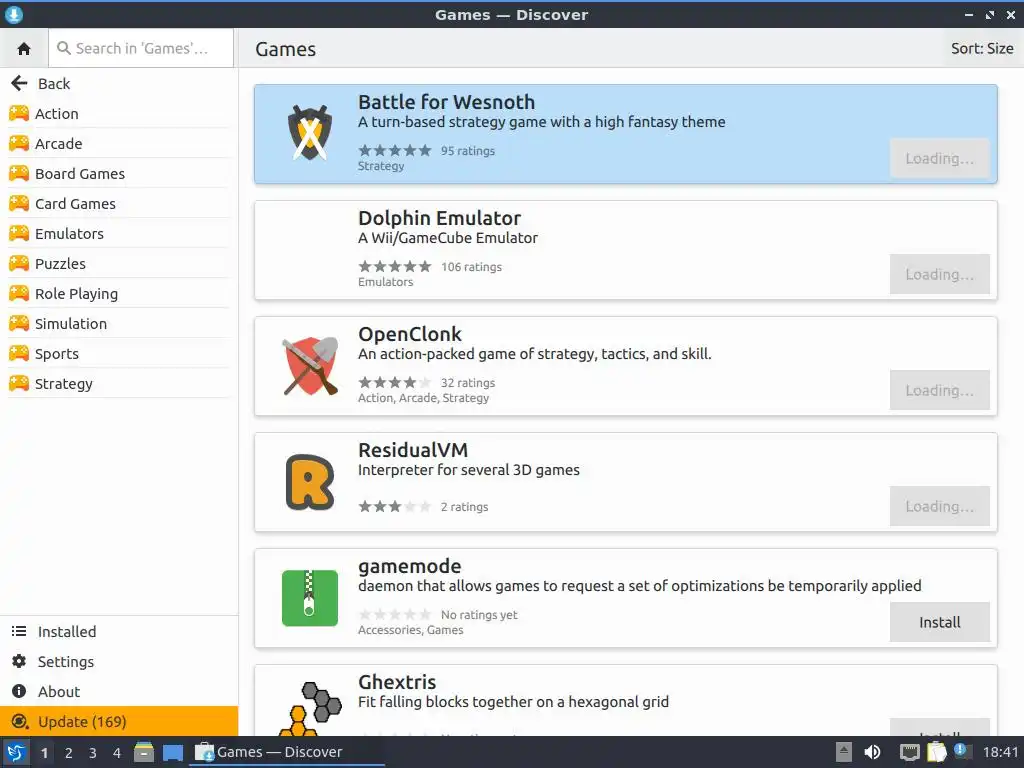
Task: Click the Board Games gamepad icon
Action: (19, 174)
